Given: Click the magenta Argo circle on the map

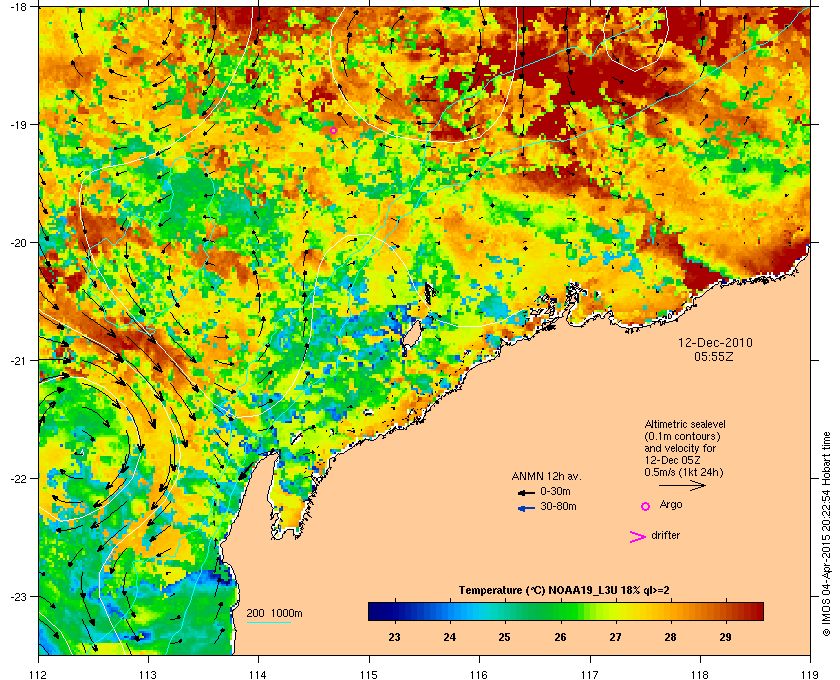Looking at the screenshot, I should 333,130.
